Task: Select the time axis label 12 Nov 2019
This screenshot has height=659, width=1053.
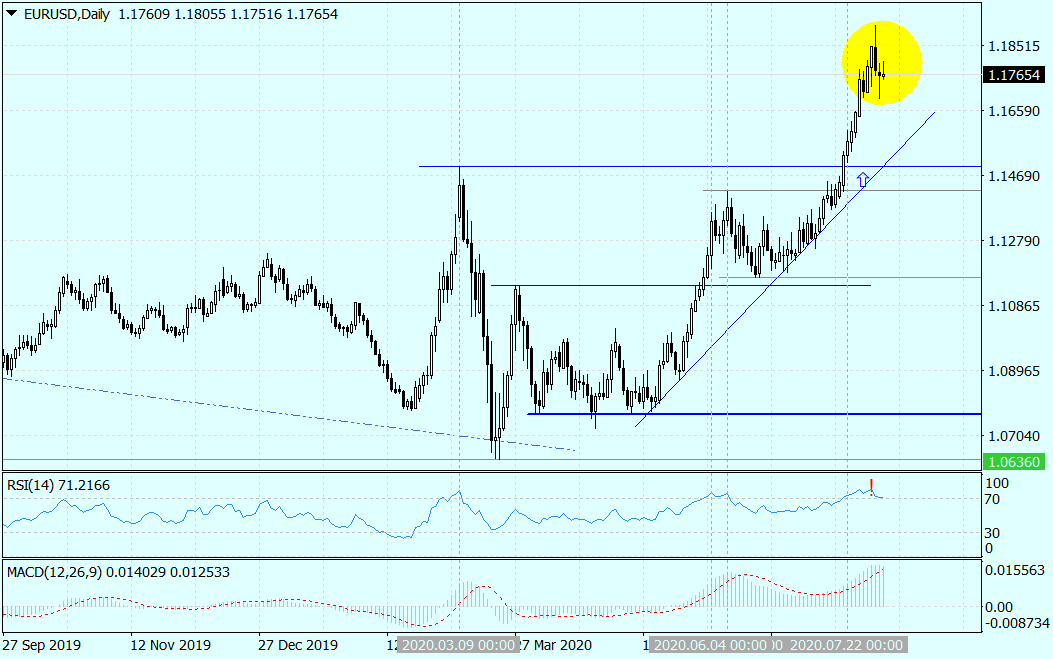Action: point(171,645)
